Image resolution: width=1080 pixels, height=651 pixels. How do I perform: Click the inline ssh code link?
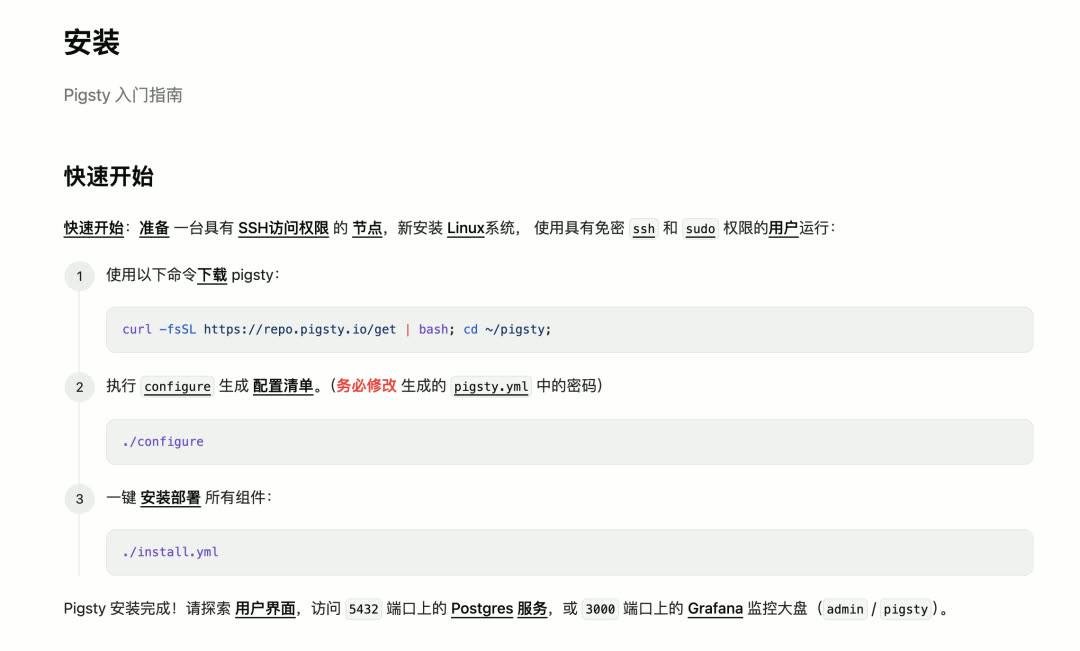[644, 229]
